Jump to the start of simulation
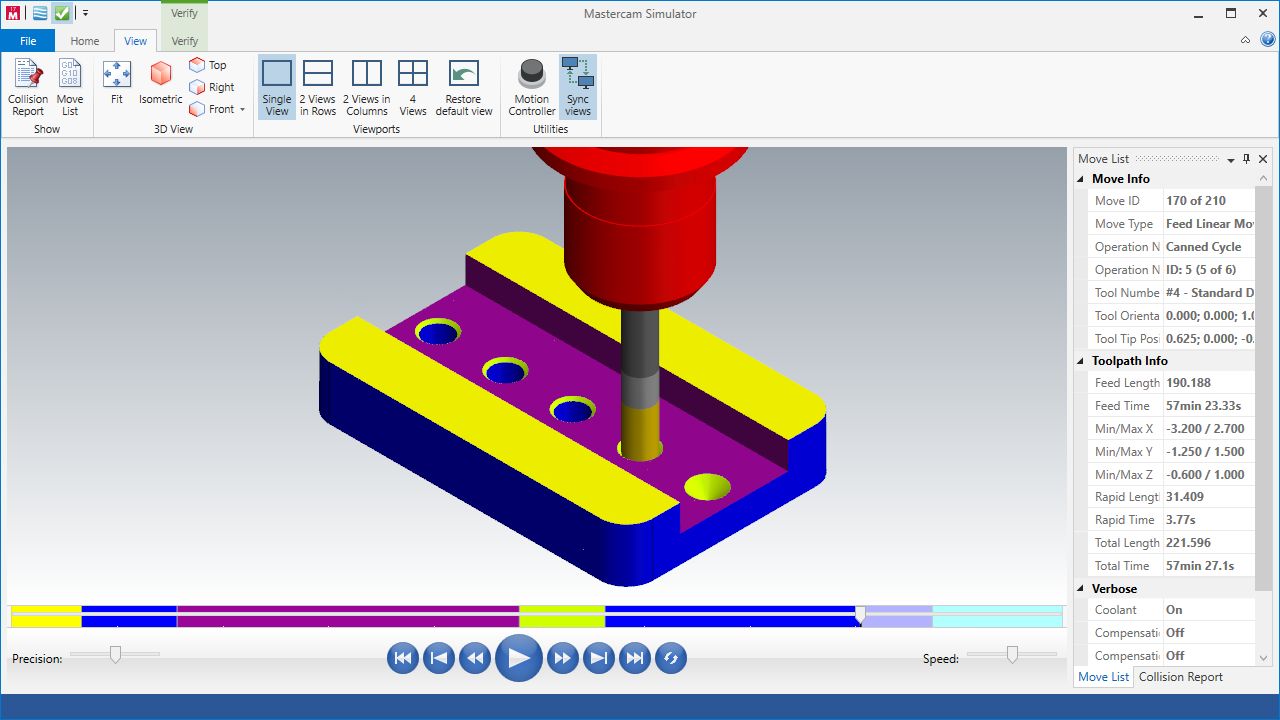Image resolution: width=1280 pixels, height=720 pixels. 403,658
